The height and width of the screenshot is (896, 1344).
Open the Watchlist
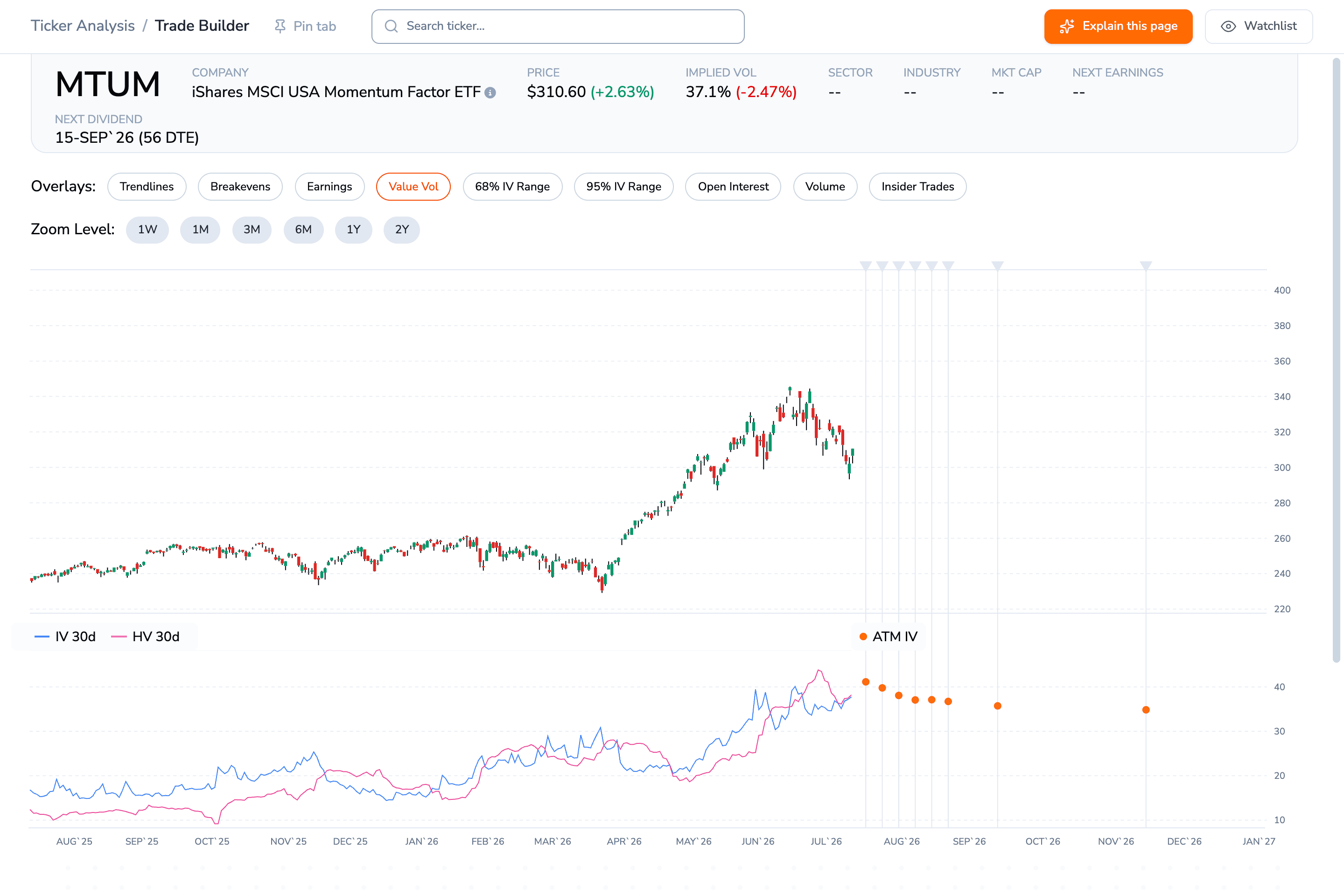pyautogui.click(x=1259, y=26)
